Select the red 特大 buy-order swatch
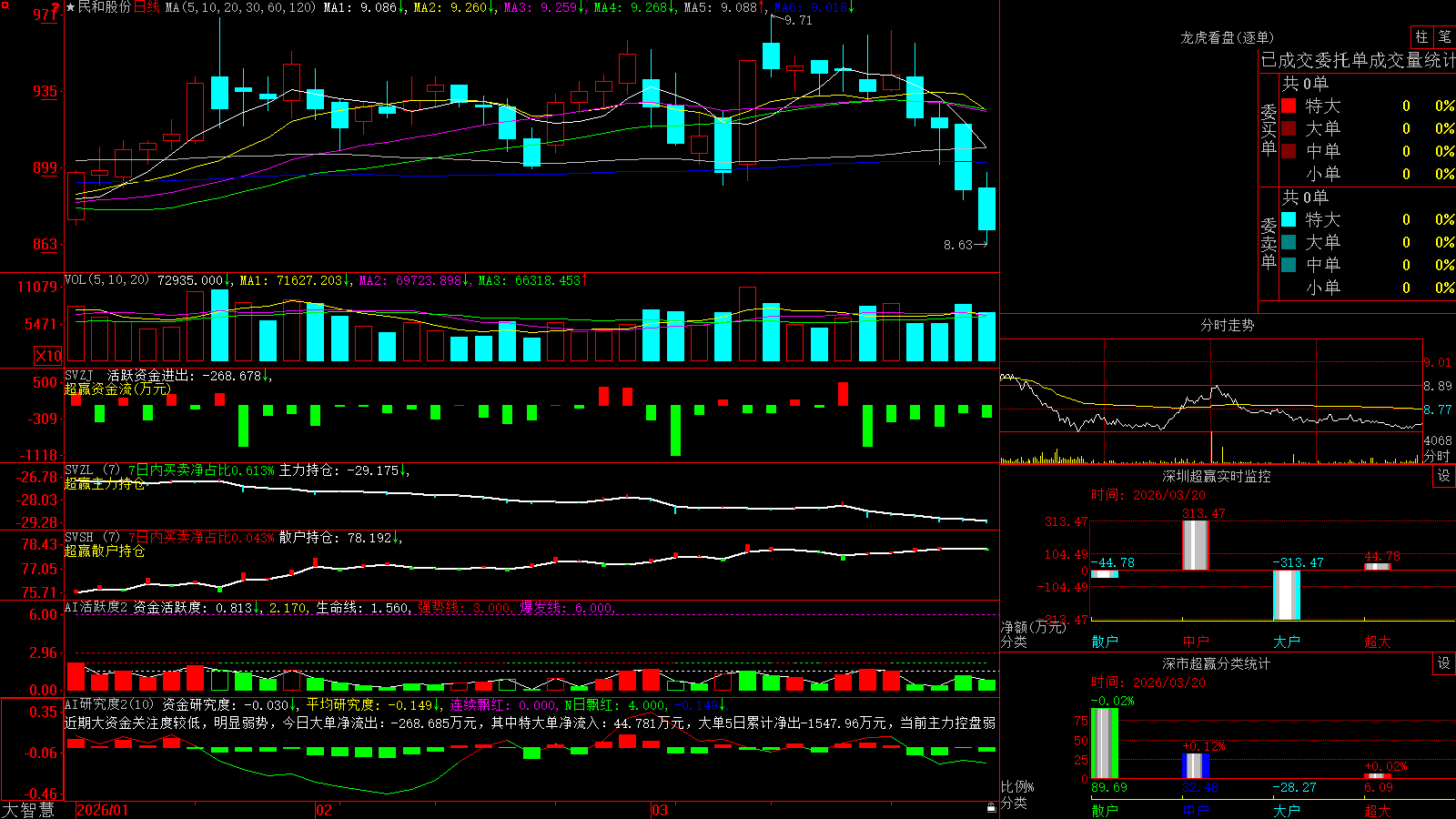 click(1289, 106)
